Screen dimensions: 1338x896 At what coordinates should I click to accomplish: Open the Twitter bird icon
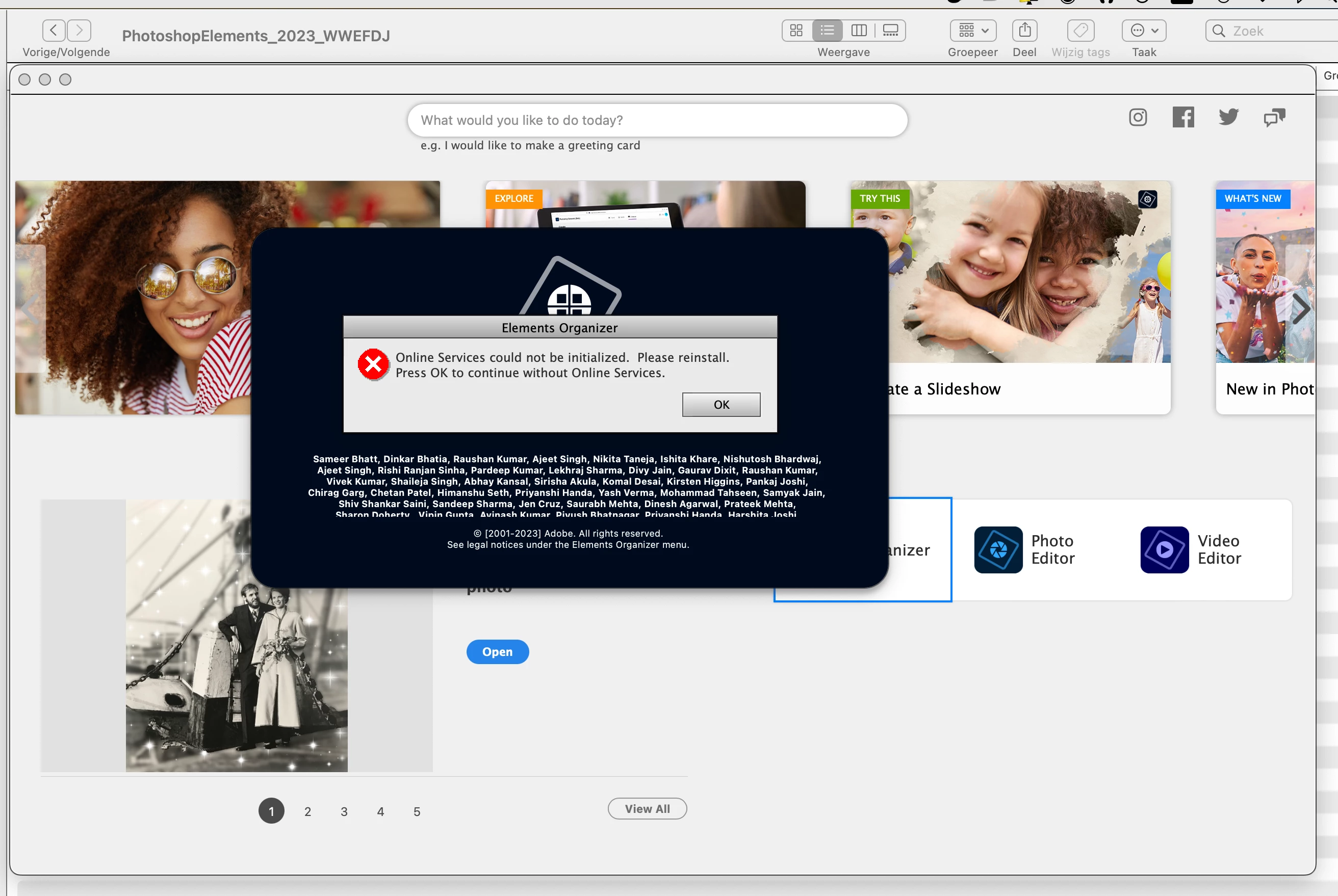[x=1228, y=117]
